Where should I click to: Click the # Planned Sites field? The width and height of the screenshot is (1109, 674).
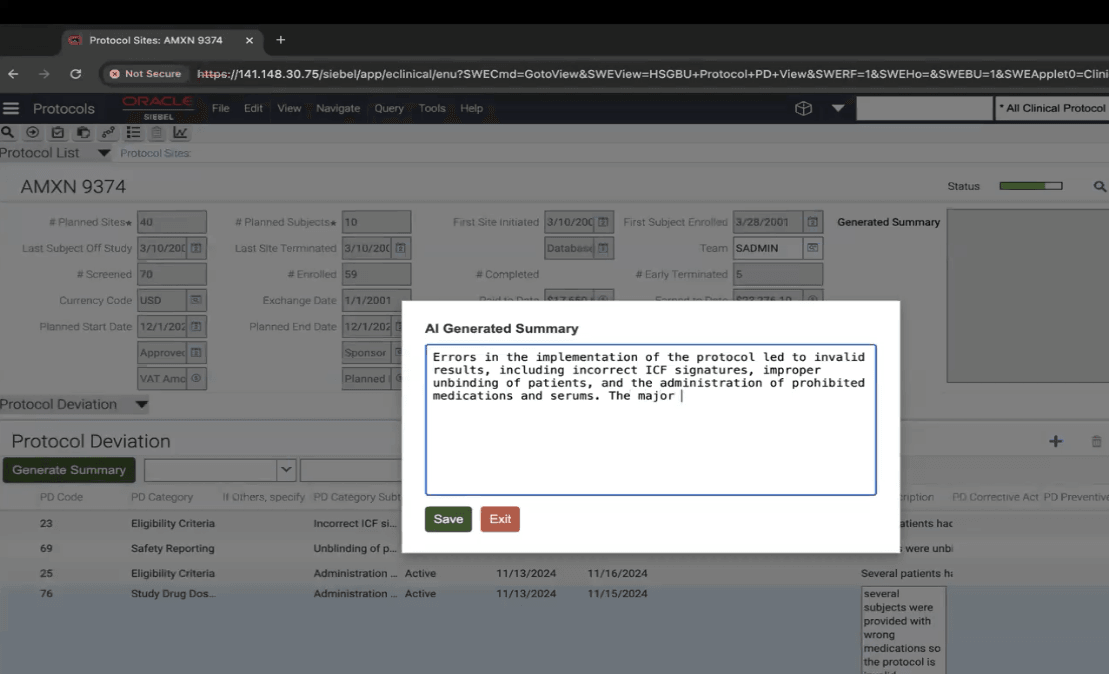[172, 222]
